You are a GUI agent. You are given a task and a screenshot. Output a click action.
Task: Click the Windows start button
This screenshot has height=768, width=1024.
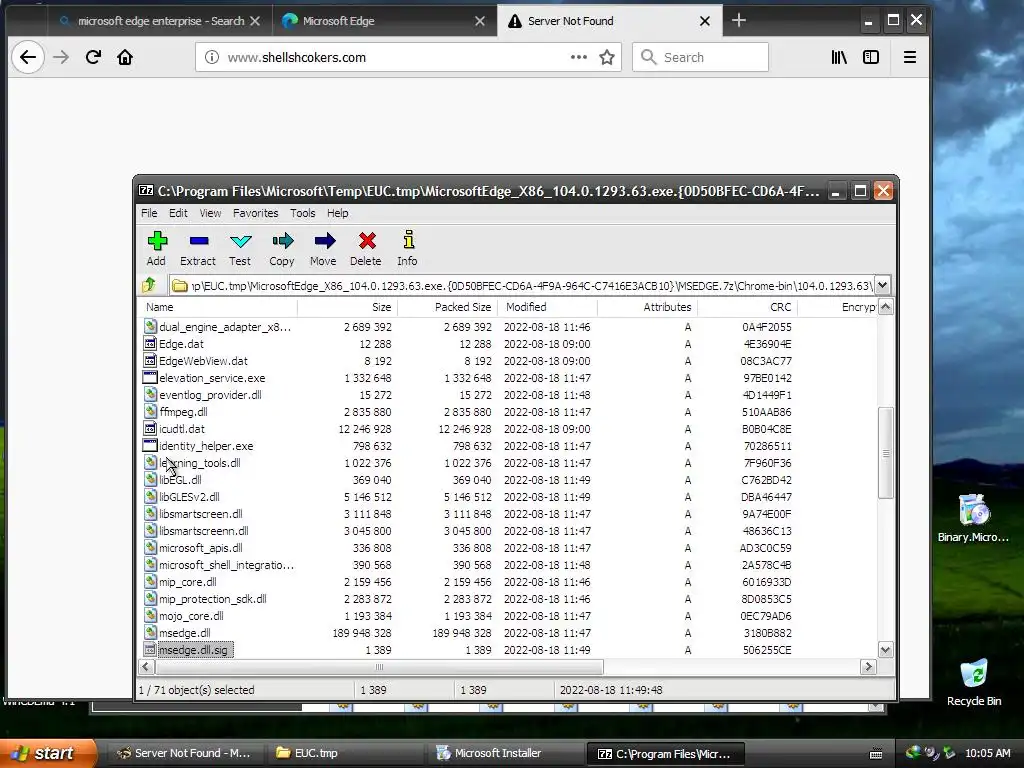point(48,753)
